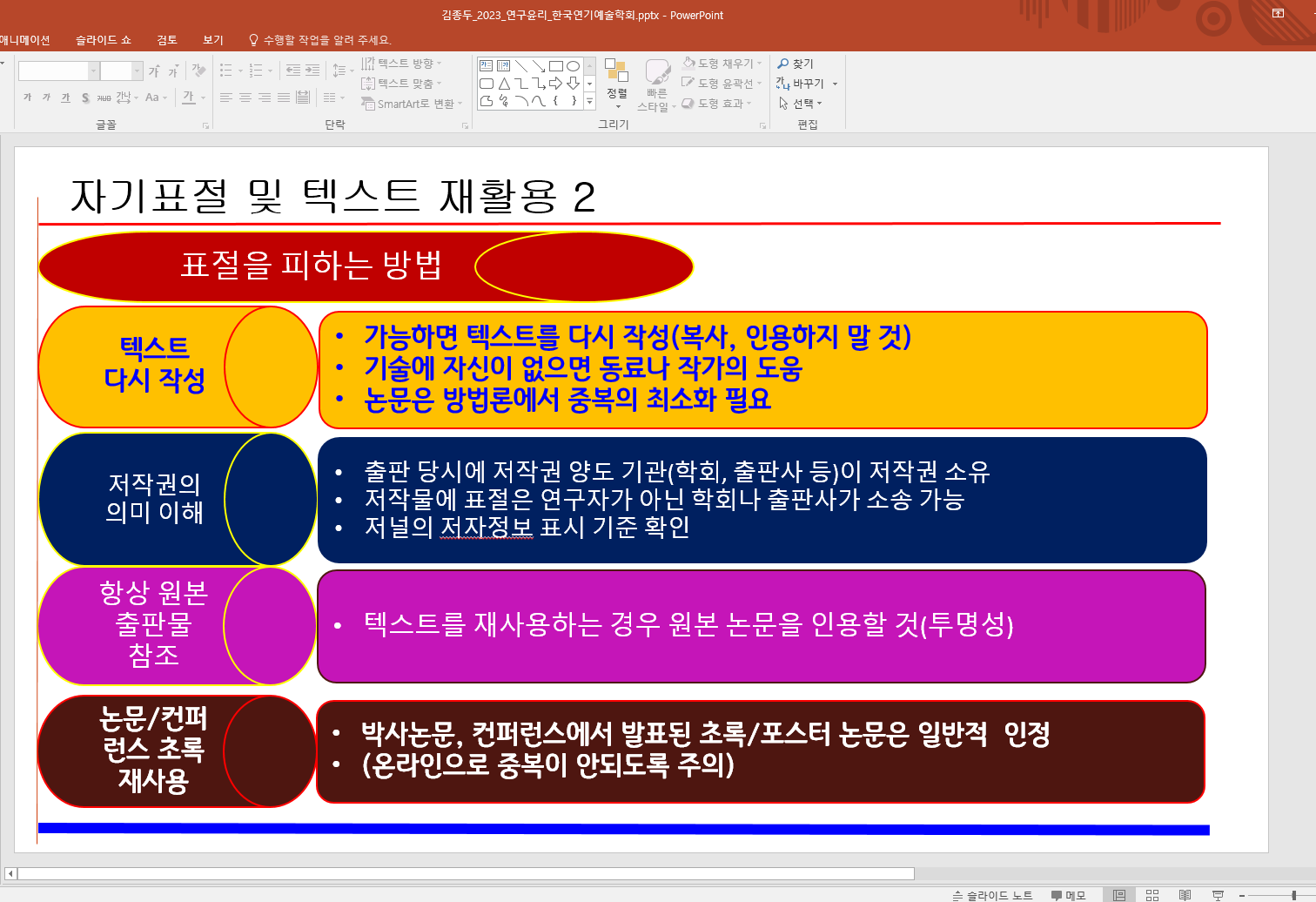Switch to Reading view

pos(1185,895)
